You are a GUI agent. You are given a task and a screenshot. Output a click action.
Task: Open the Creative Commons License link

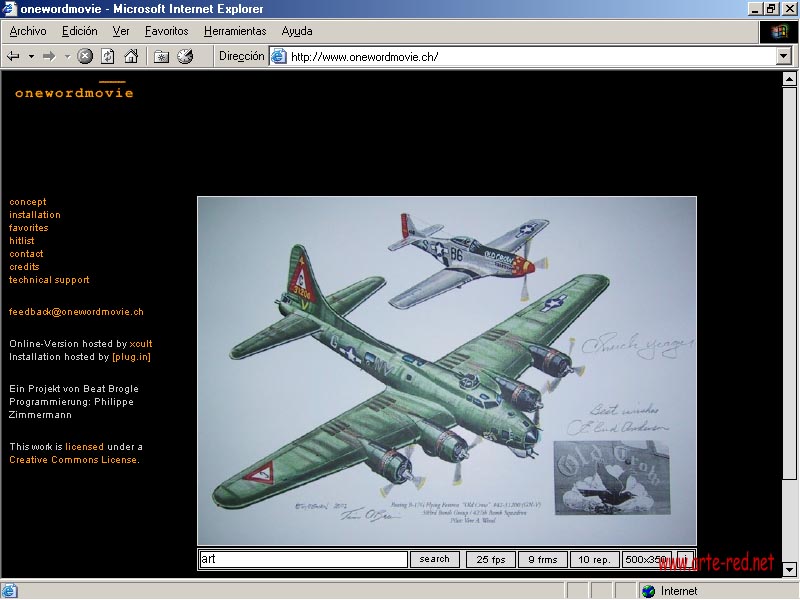click(74, 460)
